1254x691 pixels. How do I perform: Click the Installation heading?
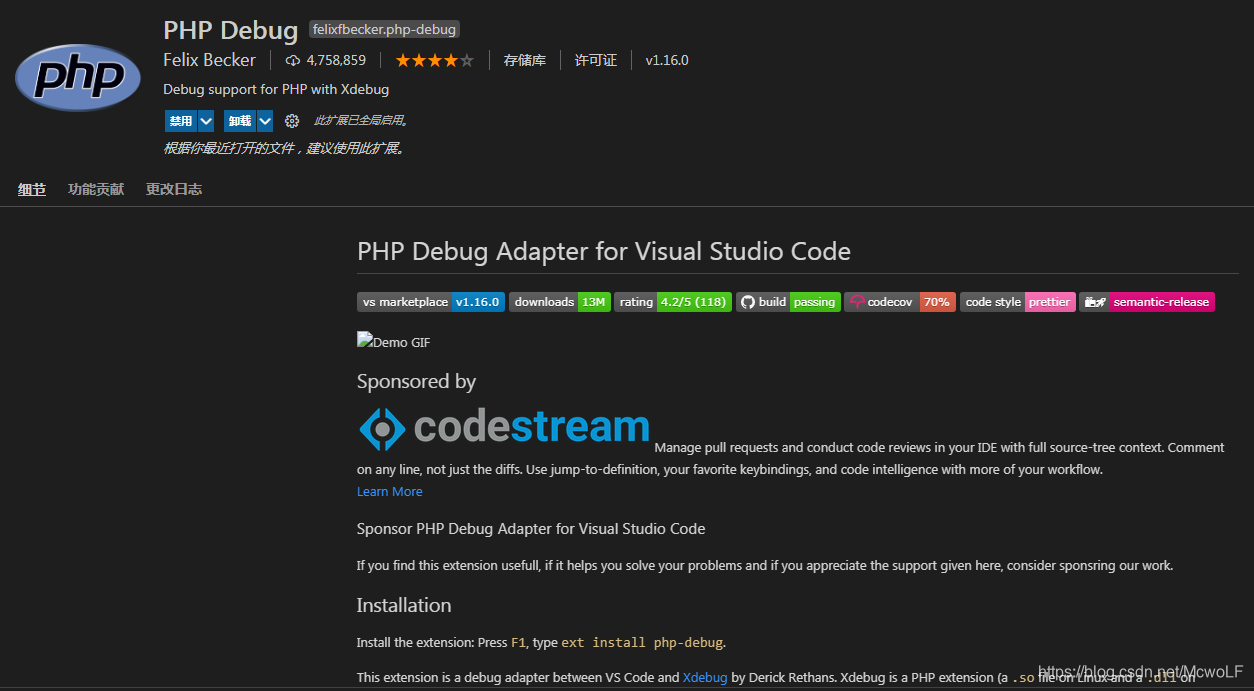[x=404, y=605]
